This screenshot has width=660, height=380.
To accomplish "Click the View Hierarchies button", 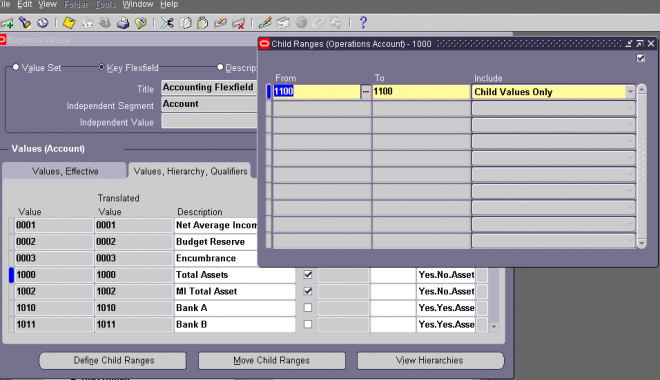I will coord(430,361).
